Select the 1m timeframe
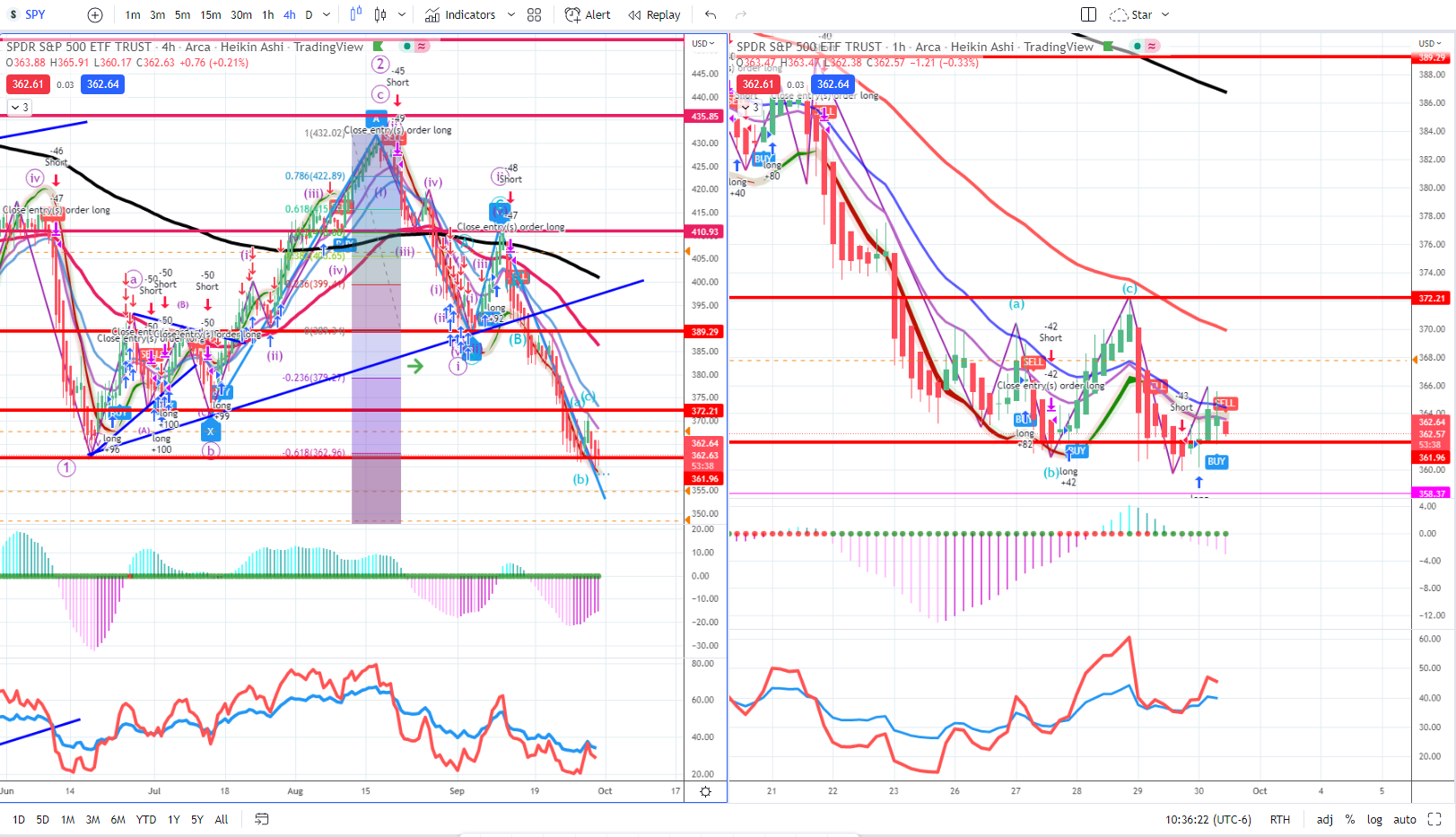 133,15
